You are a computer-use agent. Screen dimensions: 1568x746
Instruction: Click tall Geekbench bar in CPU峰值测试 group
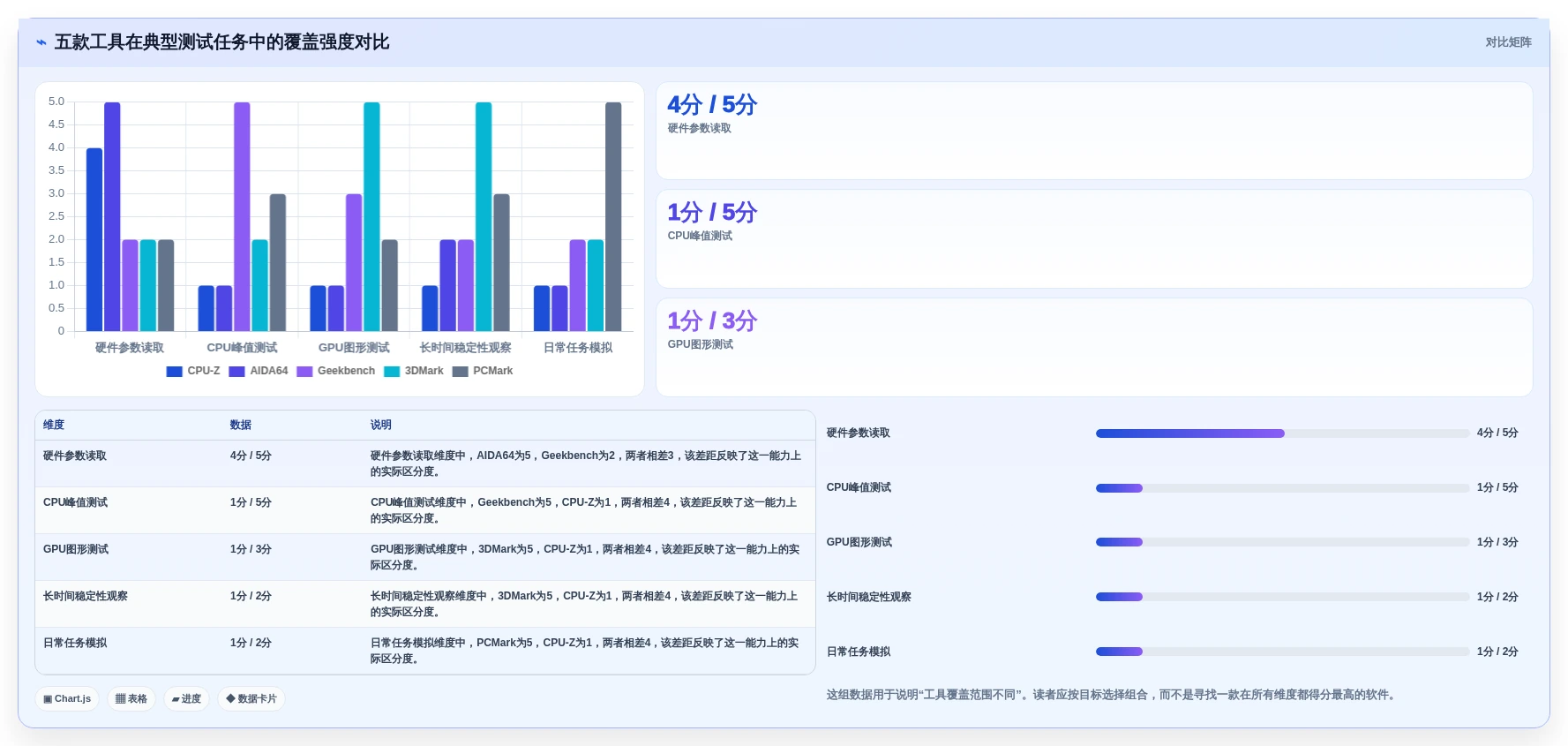[242, 216]
